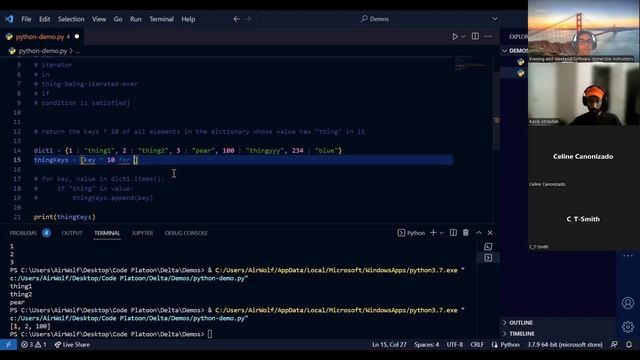Open the Selection menu

71,19
